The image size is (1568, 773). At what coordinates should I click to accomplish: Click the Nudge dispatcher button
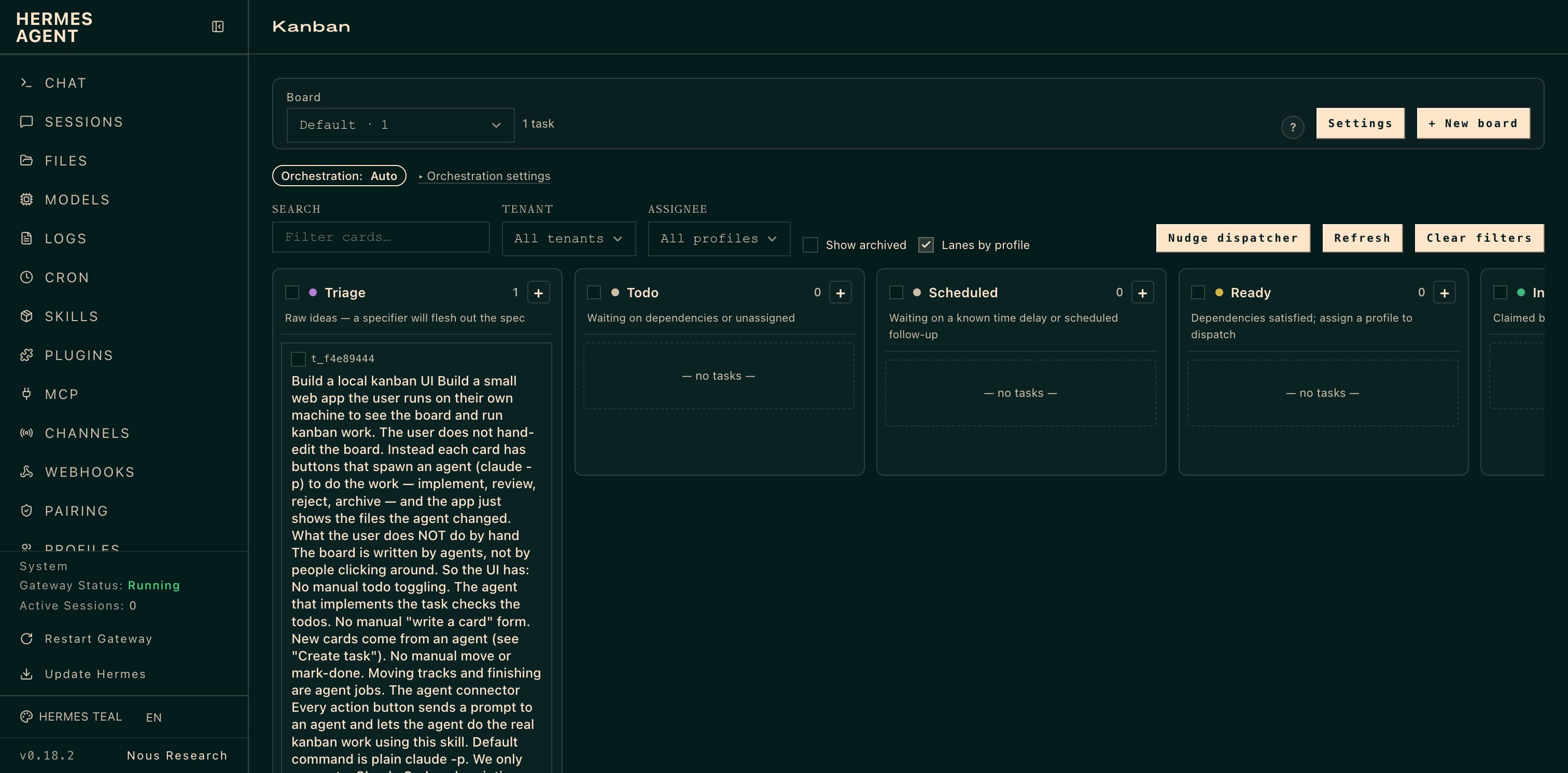[x=1233, y=238]
